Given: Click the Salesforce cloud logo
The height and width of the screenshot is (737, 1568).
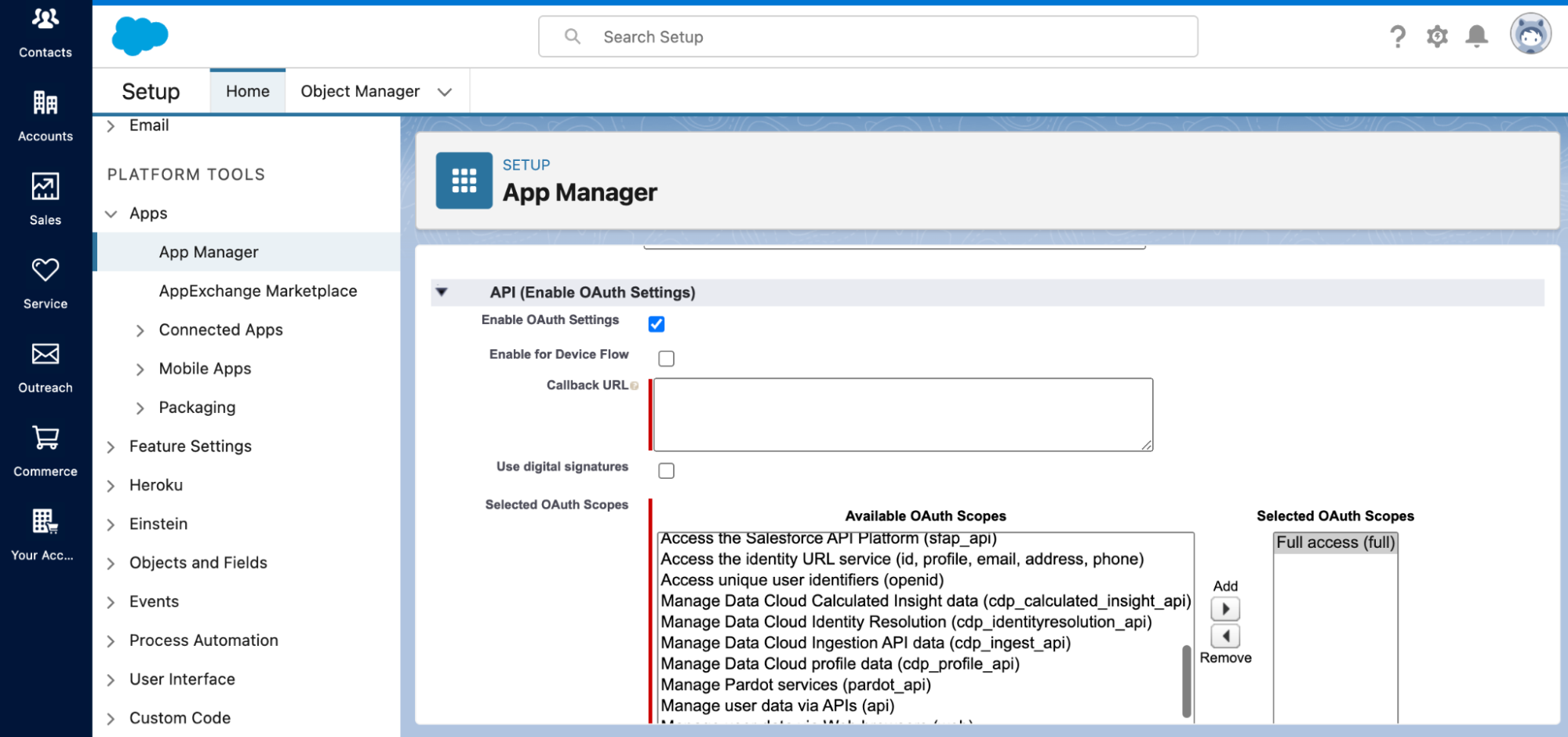Looking at the screenshot, I should click(x=140, y=35).
